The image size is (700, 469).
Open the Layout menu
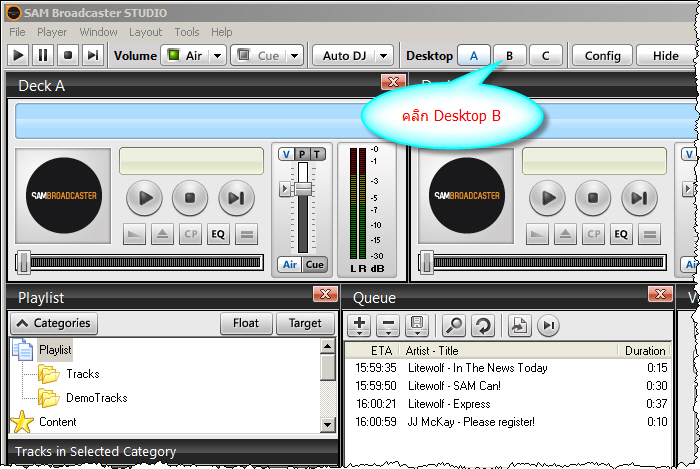click(x=146, y=32)
